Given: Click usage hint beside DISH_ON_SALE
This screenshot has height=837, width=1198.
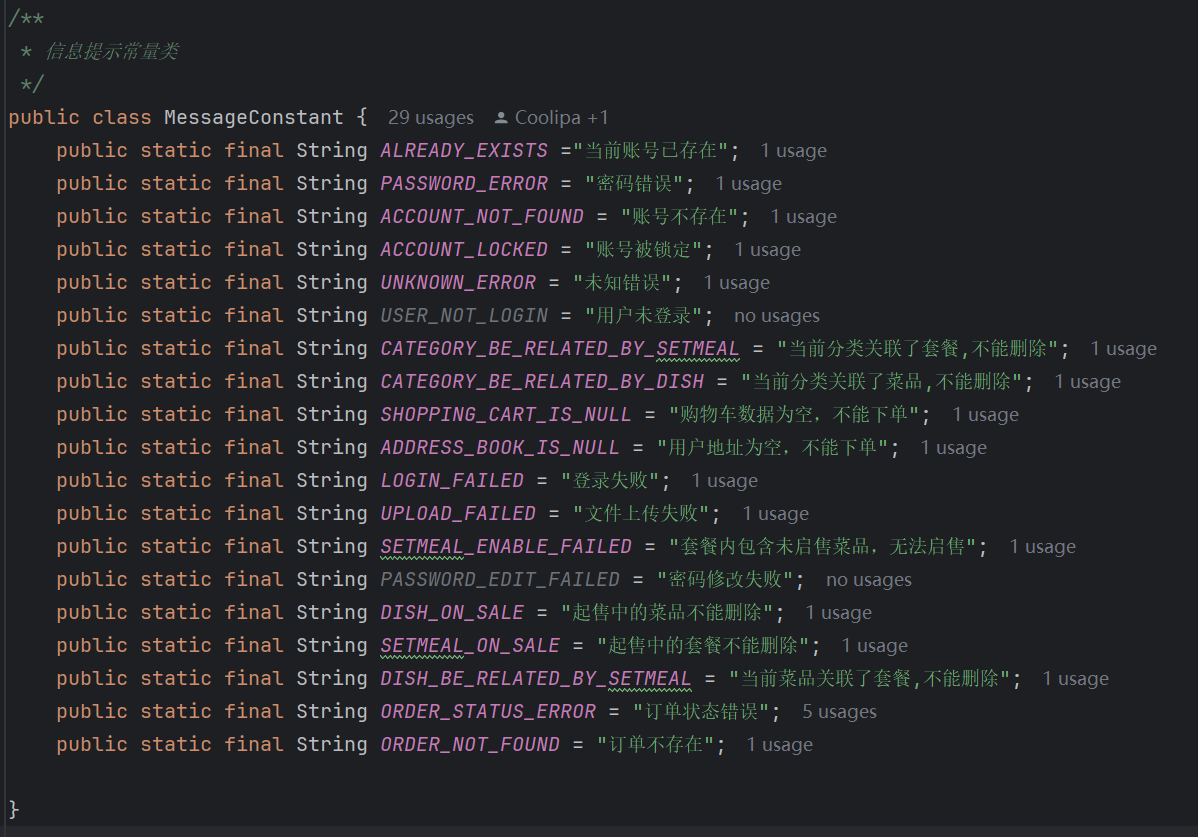Looking at the screenshot, I should [x=839, y=612].
